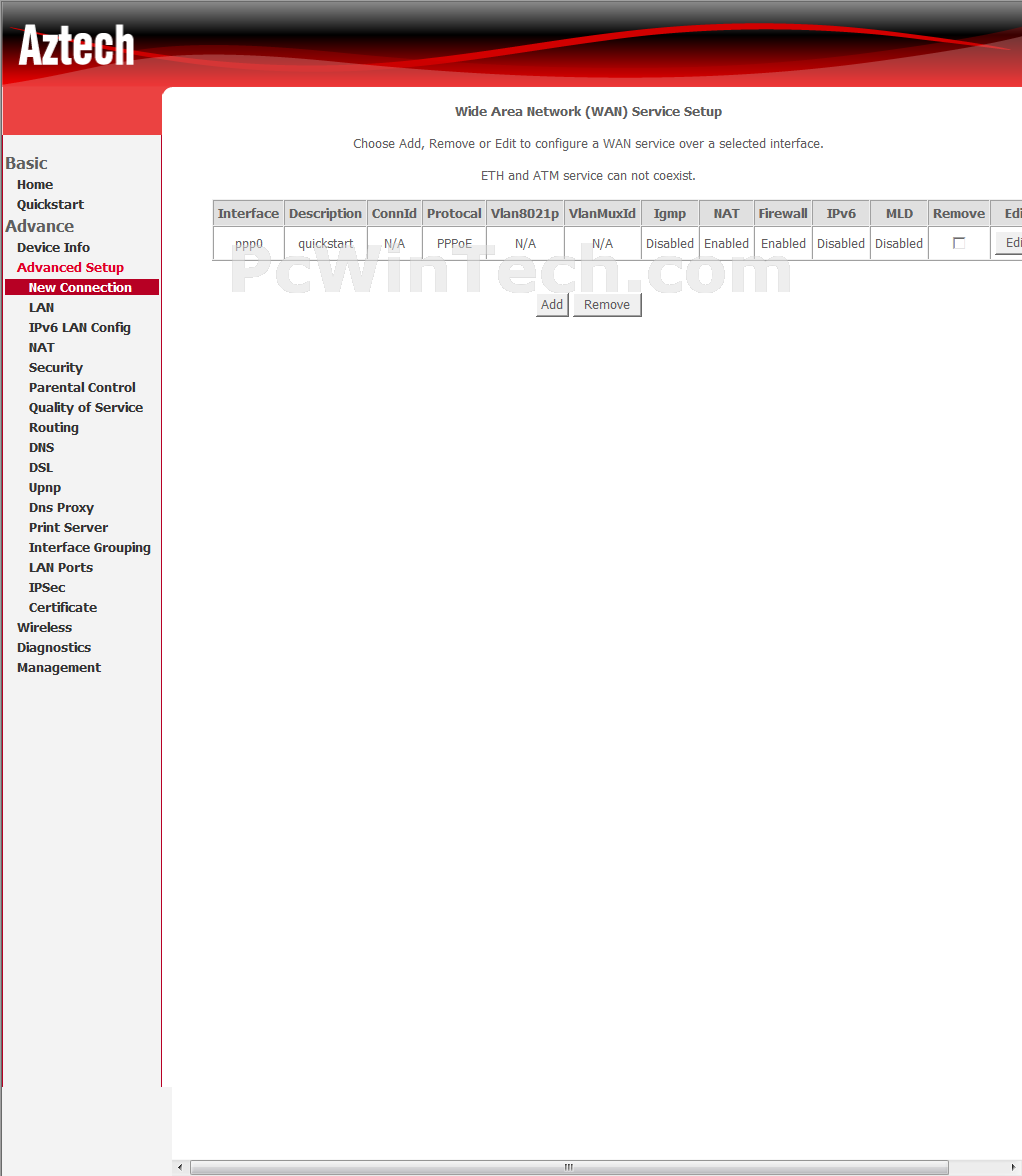Click the IPv6 Disabled cell
The width and height of the screenshot is (1022, 1176).
841,244
